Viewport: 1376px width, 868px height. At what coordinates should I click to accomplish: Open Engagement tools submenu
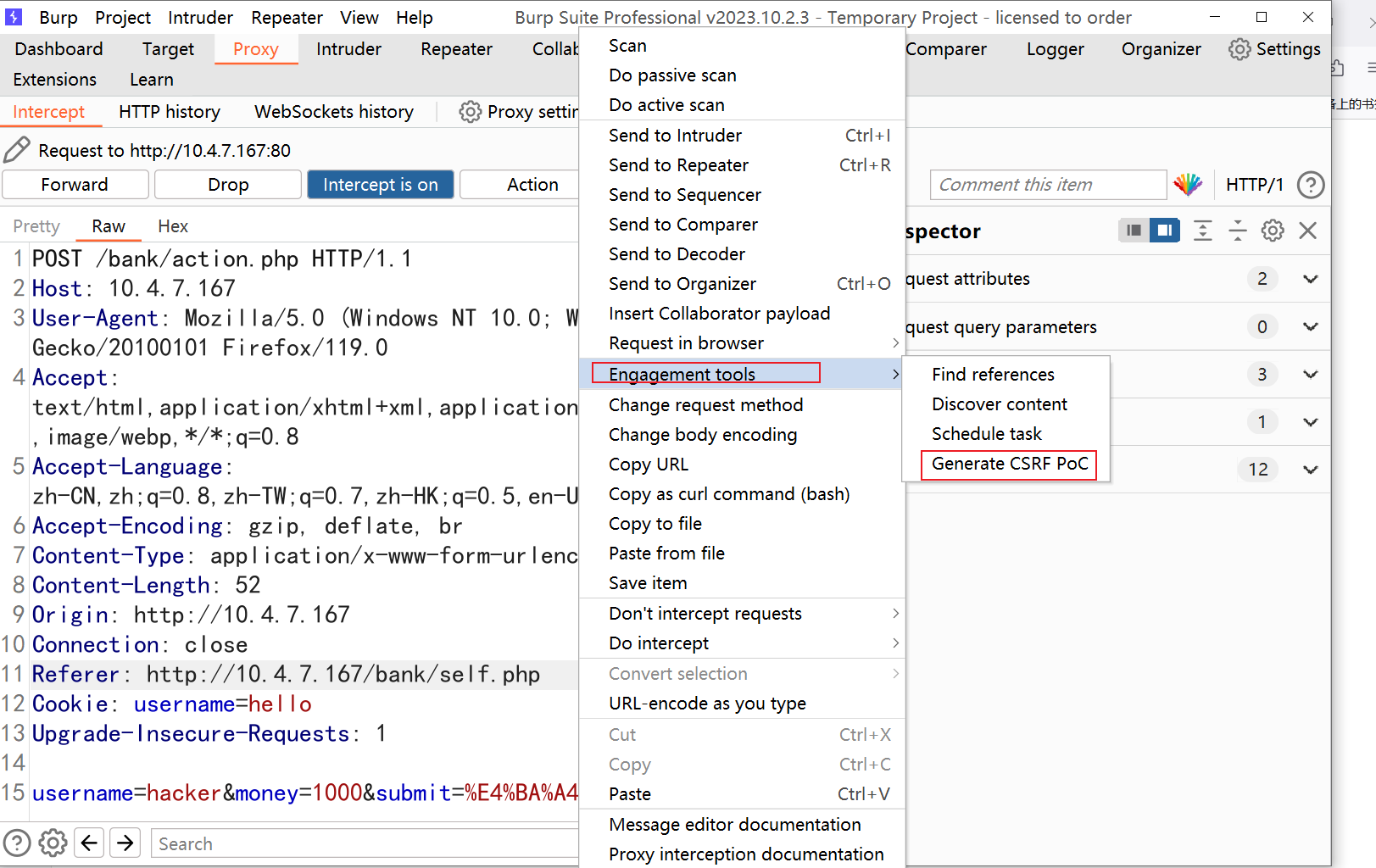(742, 374)
